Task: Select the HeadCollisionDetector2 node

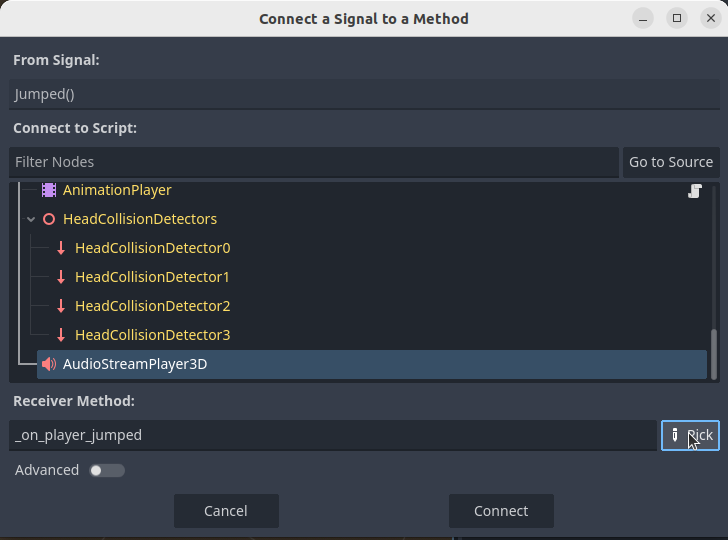Action: coord(152,306)
